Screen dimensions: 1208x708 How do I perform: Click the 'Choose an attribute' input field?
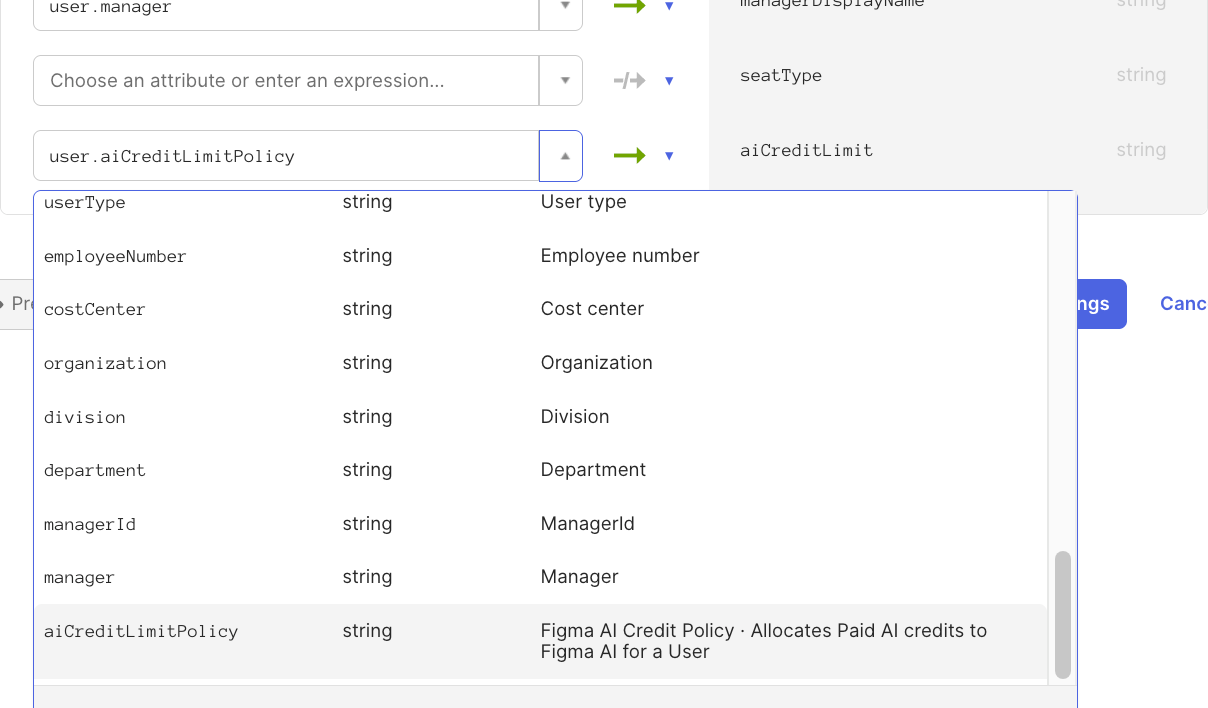coord(286,81)
